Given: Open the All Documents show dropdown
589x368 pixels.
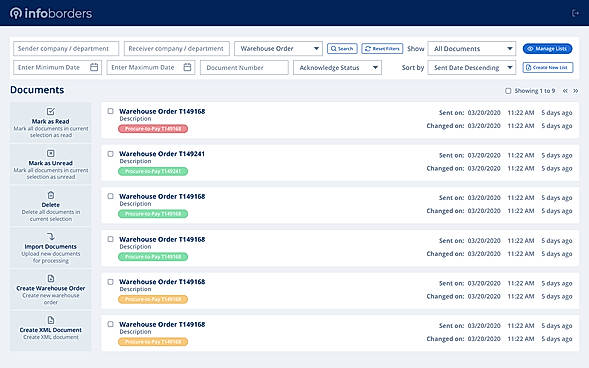Looking at the screenshot, I should (x=472, y=48).
